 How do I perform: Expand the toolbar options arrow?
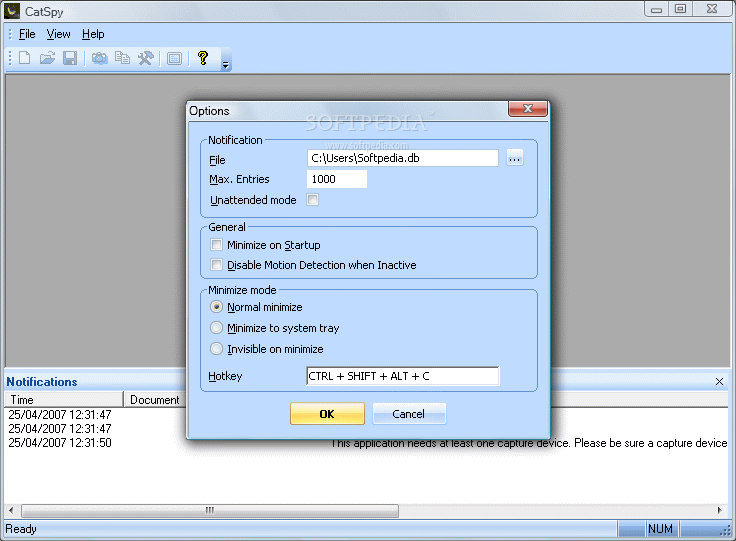click(x=226, y=65)
